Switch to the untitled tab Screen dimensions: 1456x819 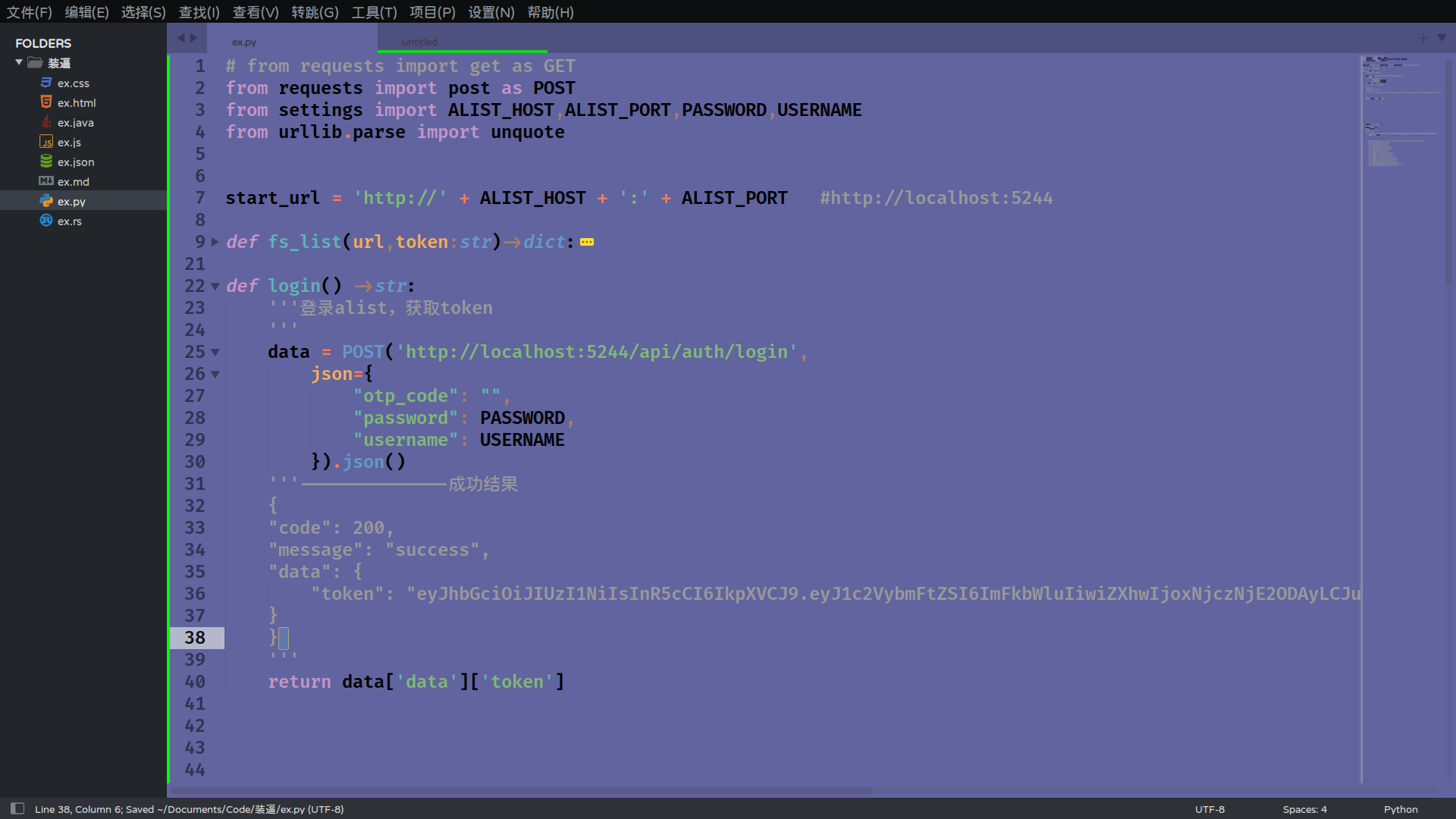coord(419,42)
